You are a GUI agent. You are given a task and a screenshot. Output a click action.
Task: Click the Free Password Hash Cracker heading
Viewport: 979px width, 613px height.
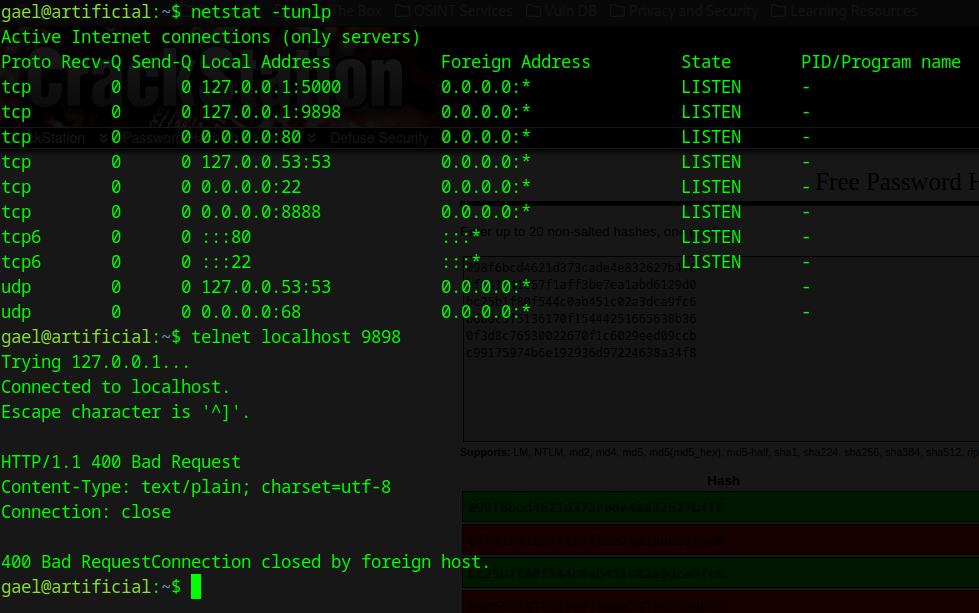[x=895, y=182]
